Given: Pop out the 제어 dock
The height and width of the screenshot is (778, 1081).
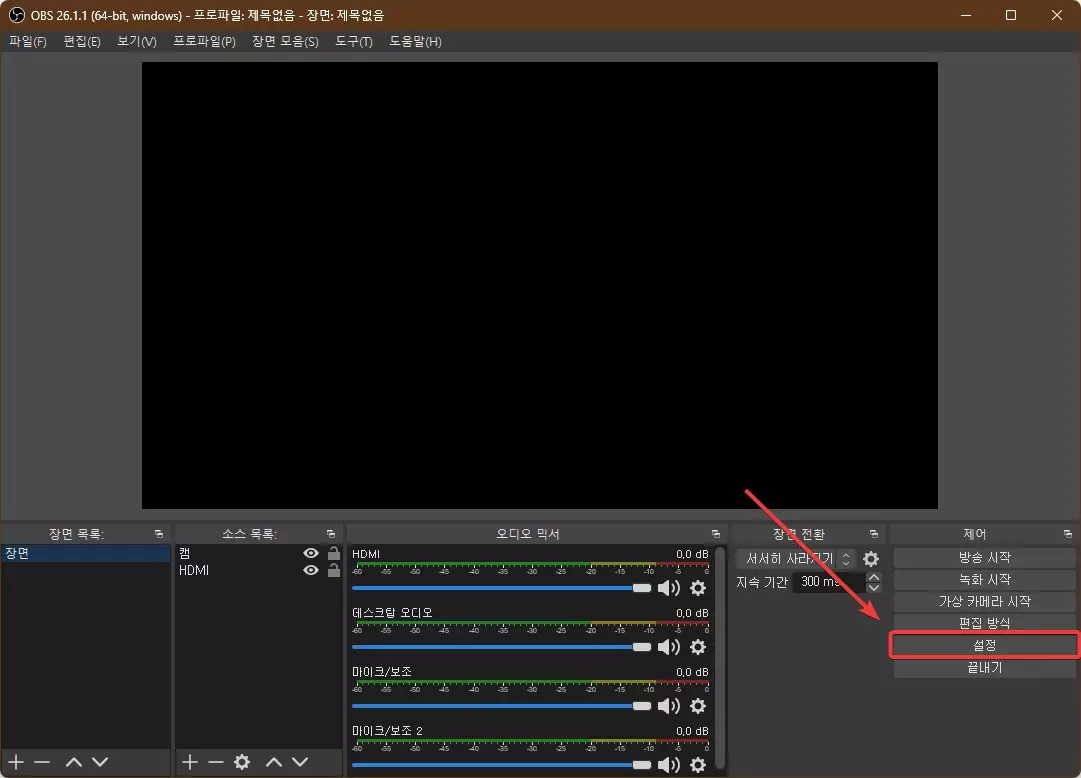Looking at the screenshot, I should coord(1067,534).
